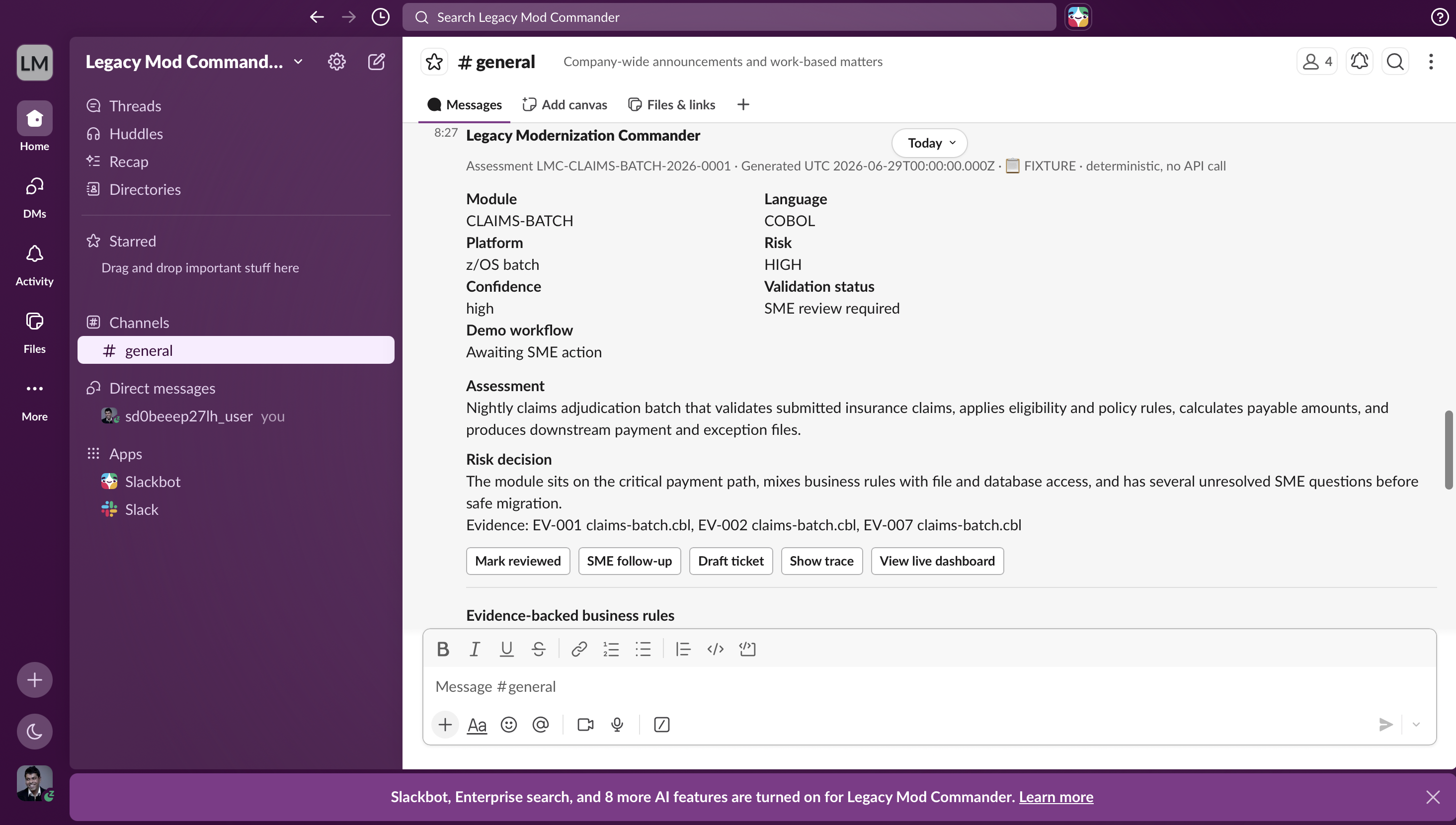Click the message list scrollbar thumb
This screenshot has width=1456, height=825.
tap(1449, 450)
